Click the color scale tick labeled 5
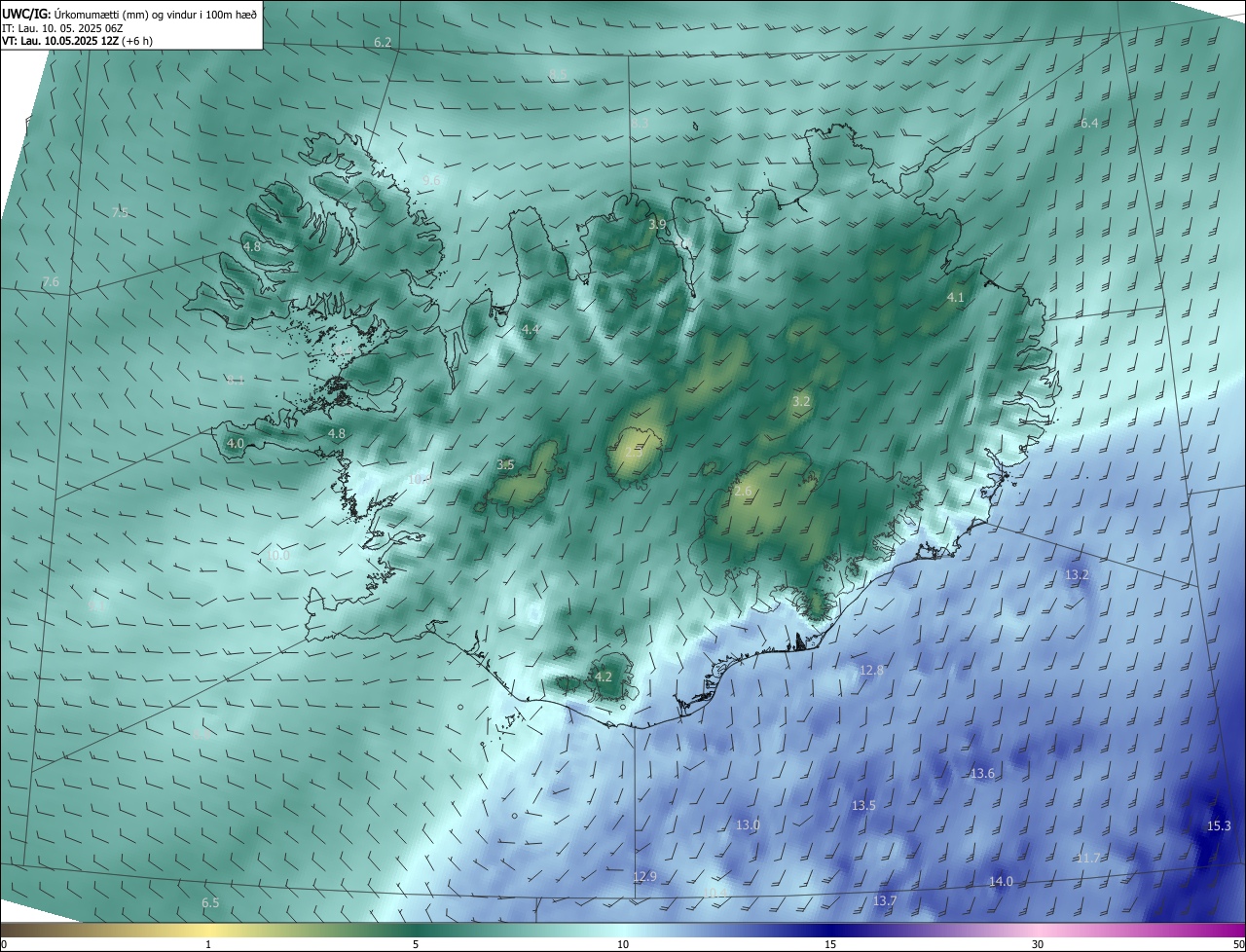Viewport: 1246px width, 952px height. point(416,944)
